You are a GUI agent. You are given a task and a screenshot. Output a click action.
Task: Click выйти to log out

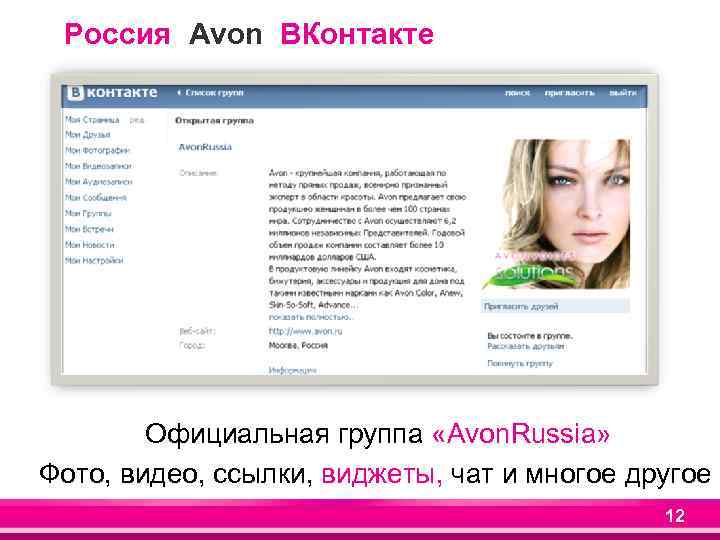(623, 93)
